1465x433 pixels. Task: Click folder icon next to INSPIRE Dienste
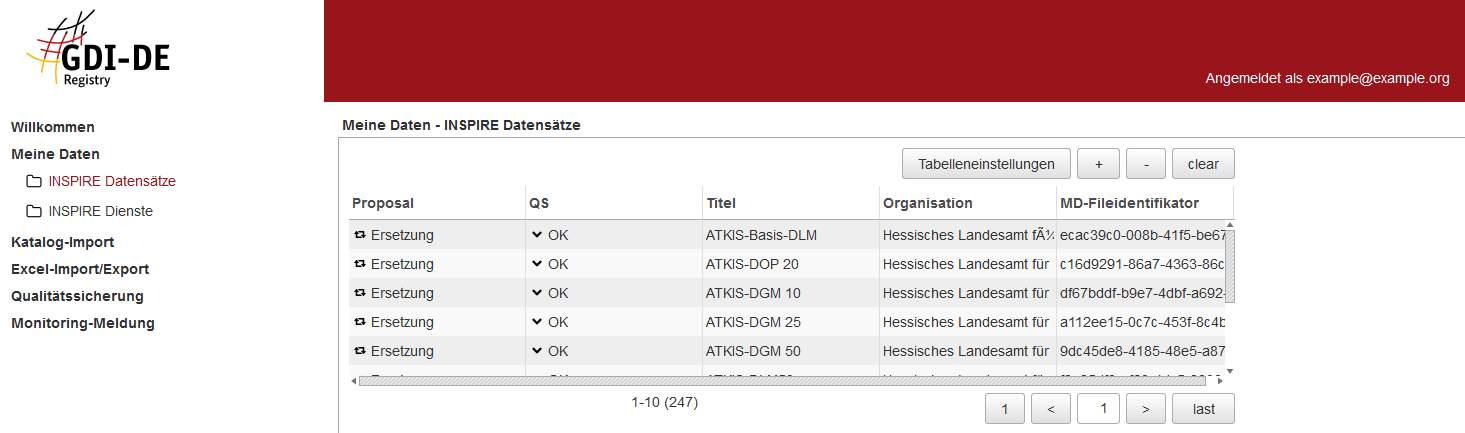[x=34, y=212]
